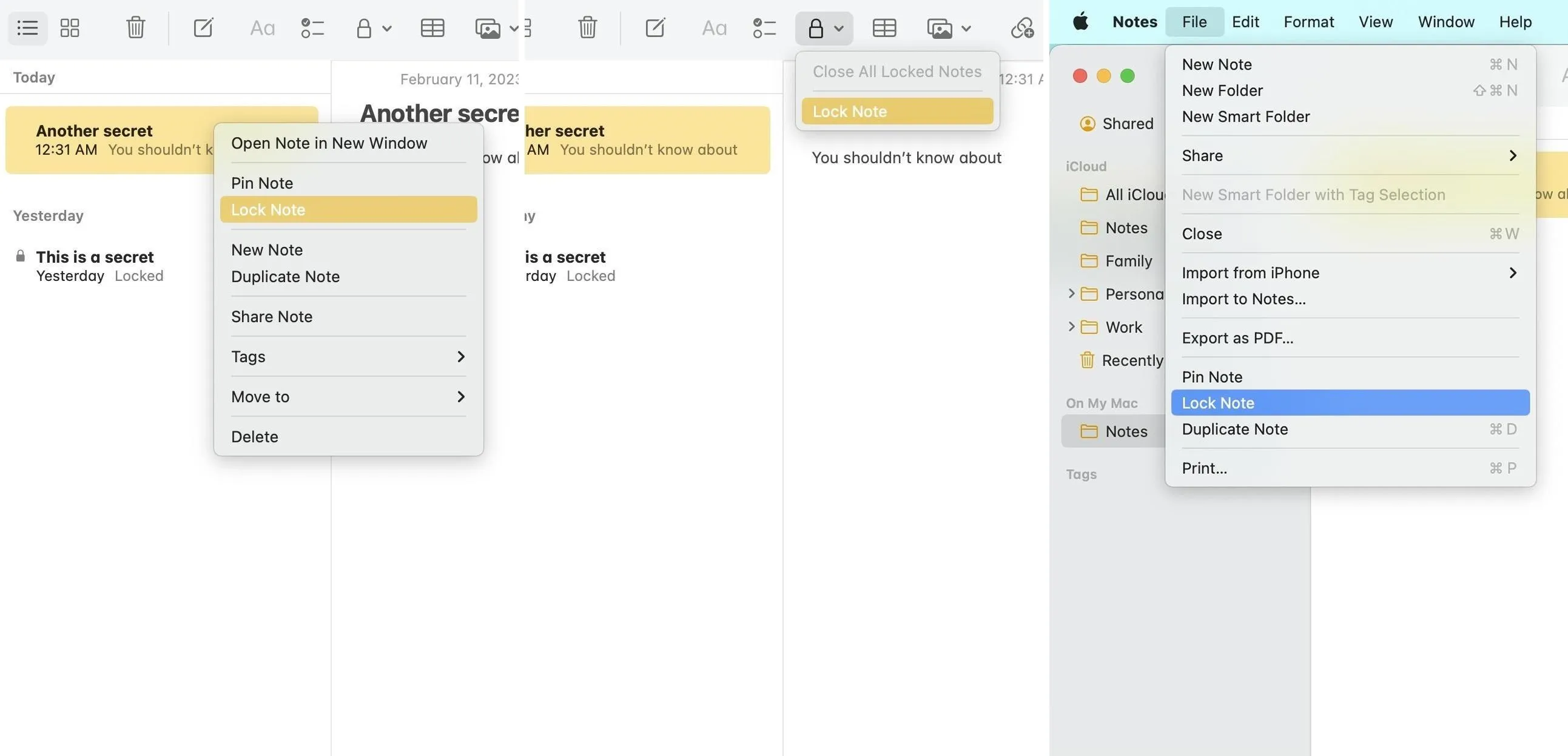Image resolution: width=1568 pixels, height=756 pixels.
Task: Click checklist icon in middle window toolbar
Action: (764, 28)
